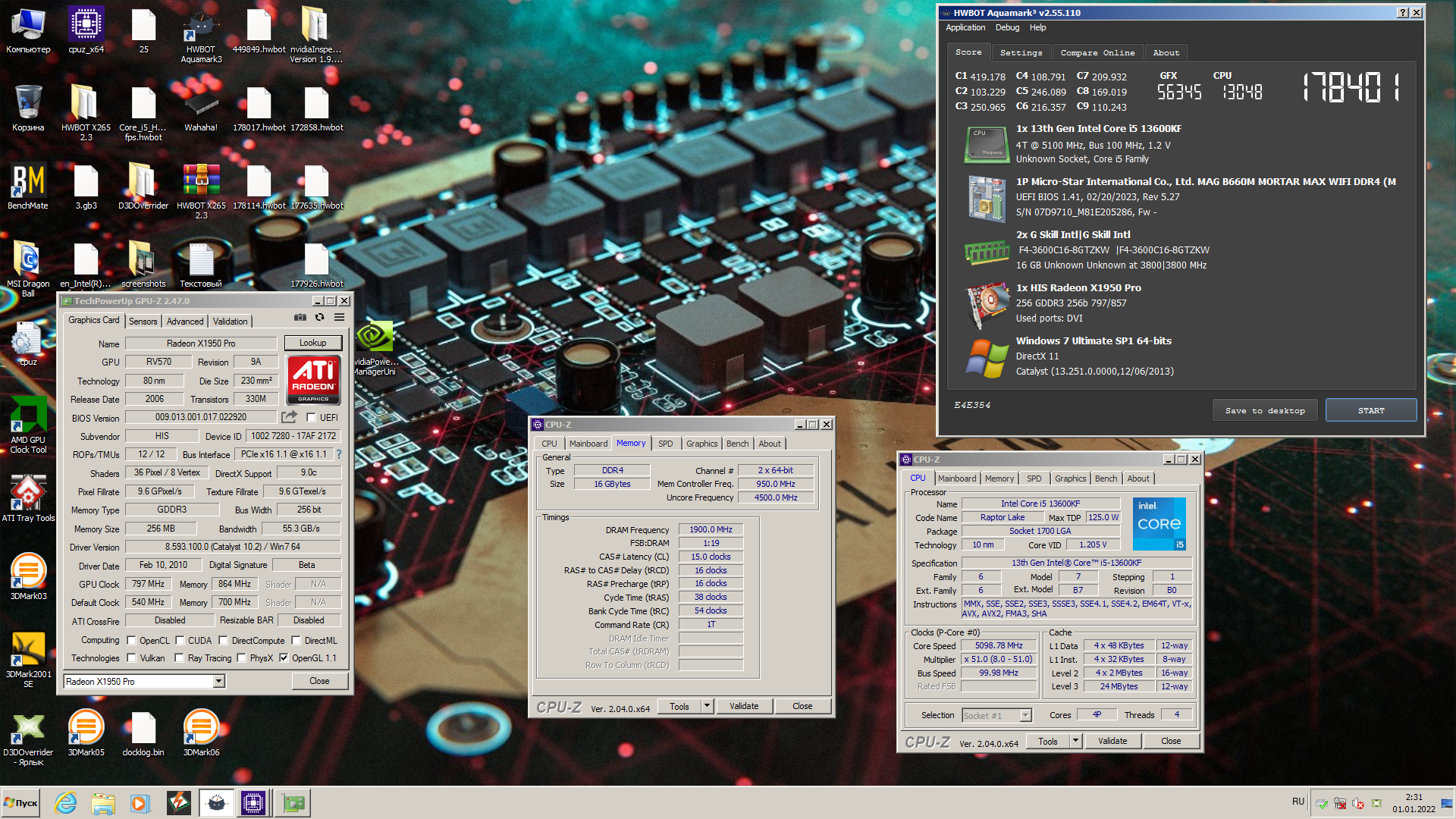Viewport: 1456px width, 819px height.
Task: Click the GPU-Z screenshot camera icon
Action: click(300, 318)
